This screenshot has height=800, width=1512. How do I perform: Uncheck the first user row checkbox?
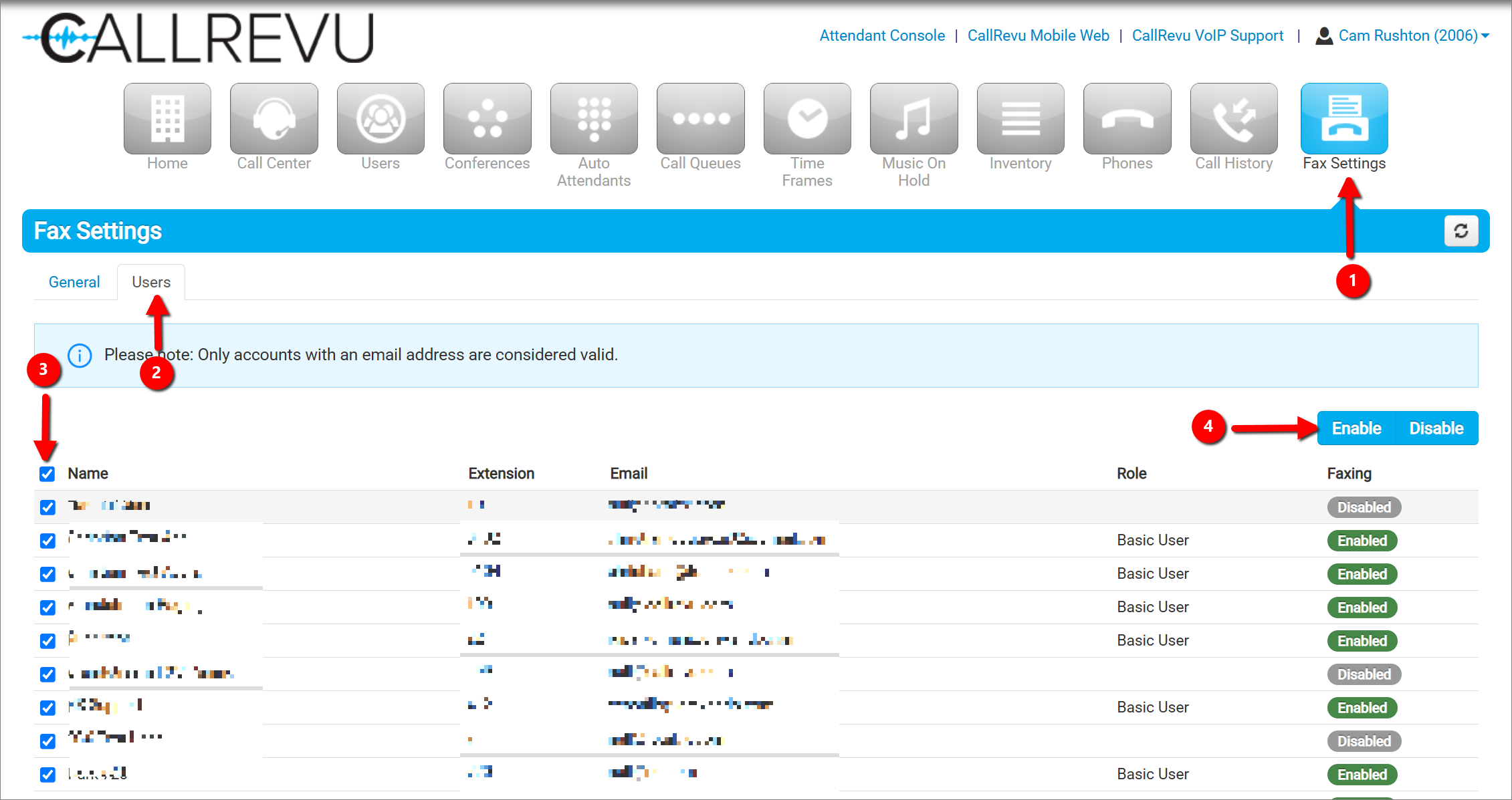coord(47,507)
